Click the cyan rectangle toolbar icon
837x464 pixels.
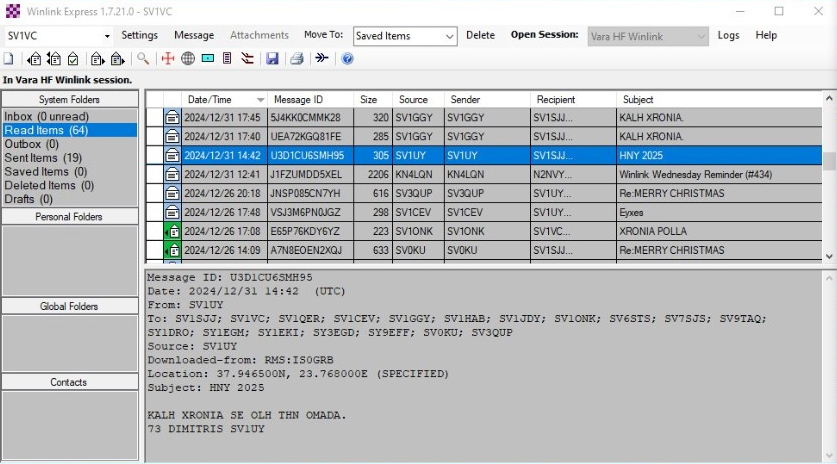click(208, 58)
